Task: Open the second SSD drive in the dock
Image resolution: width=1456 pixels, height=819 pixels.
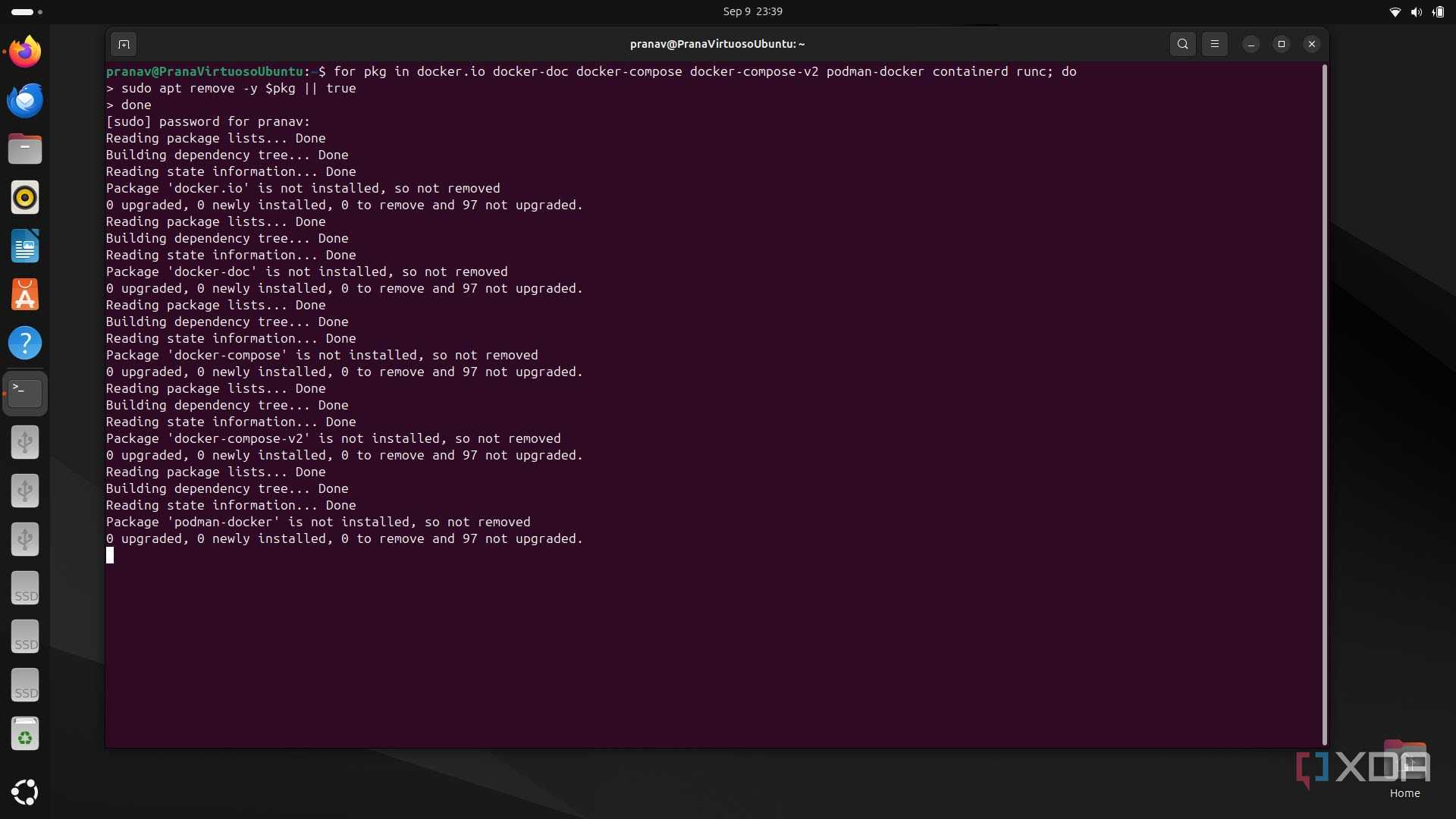Action: (x=25, y=636)
